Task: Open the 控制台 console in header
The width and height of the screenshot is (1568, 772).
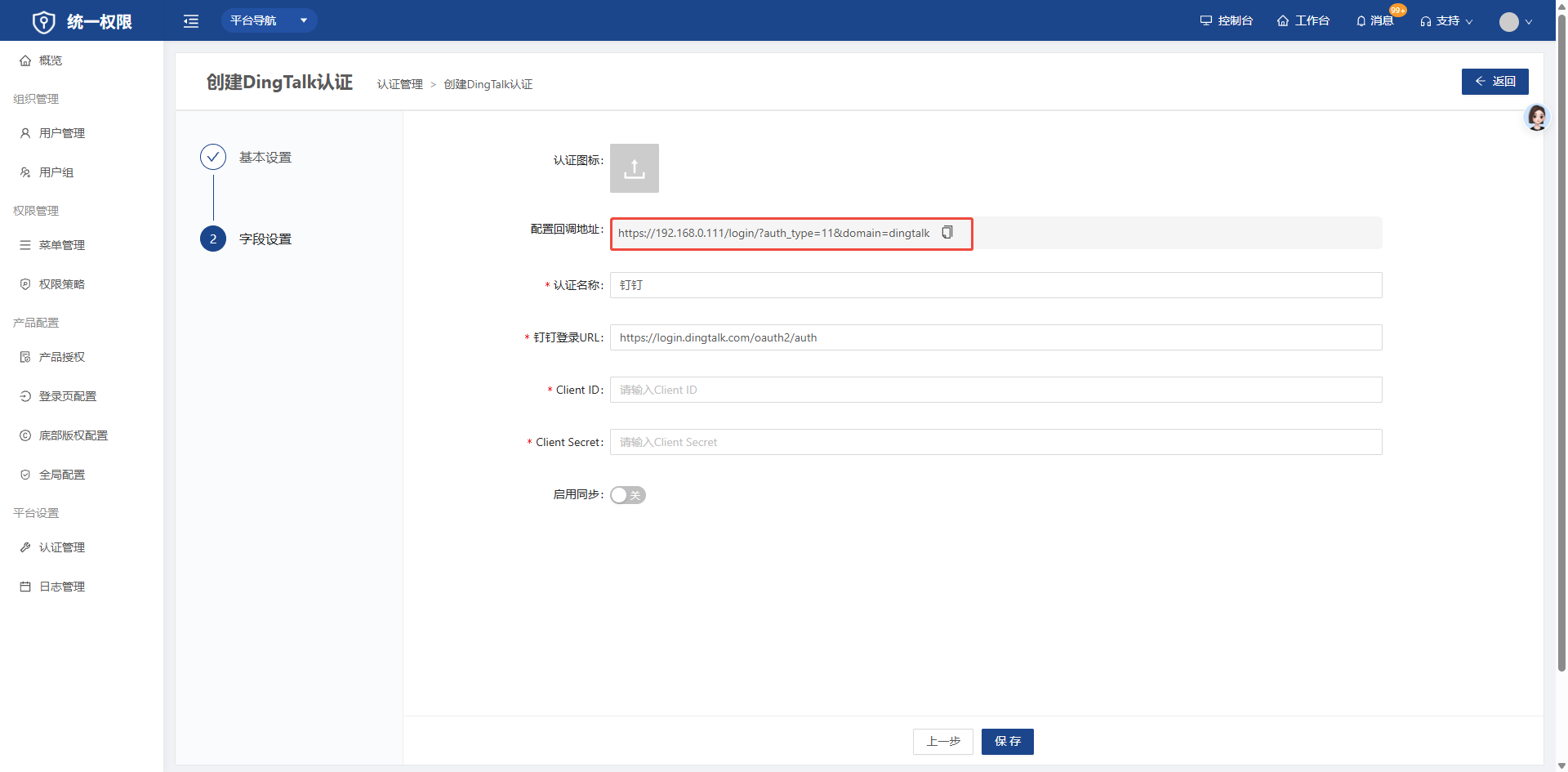Action: (x=1226, y=21)
